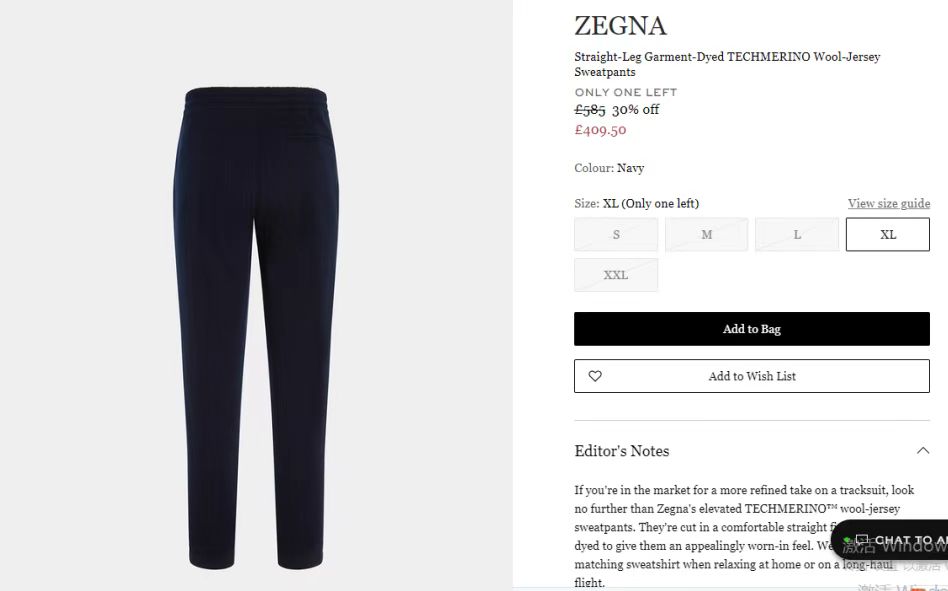Click the heart icon in wish list button
Viewport: 948px width, 591px height.
tap(595, 376)
